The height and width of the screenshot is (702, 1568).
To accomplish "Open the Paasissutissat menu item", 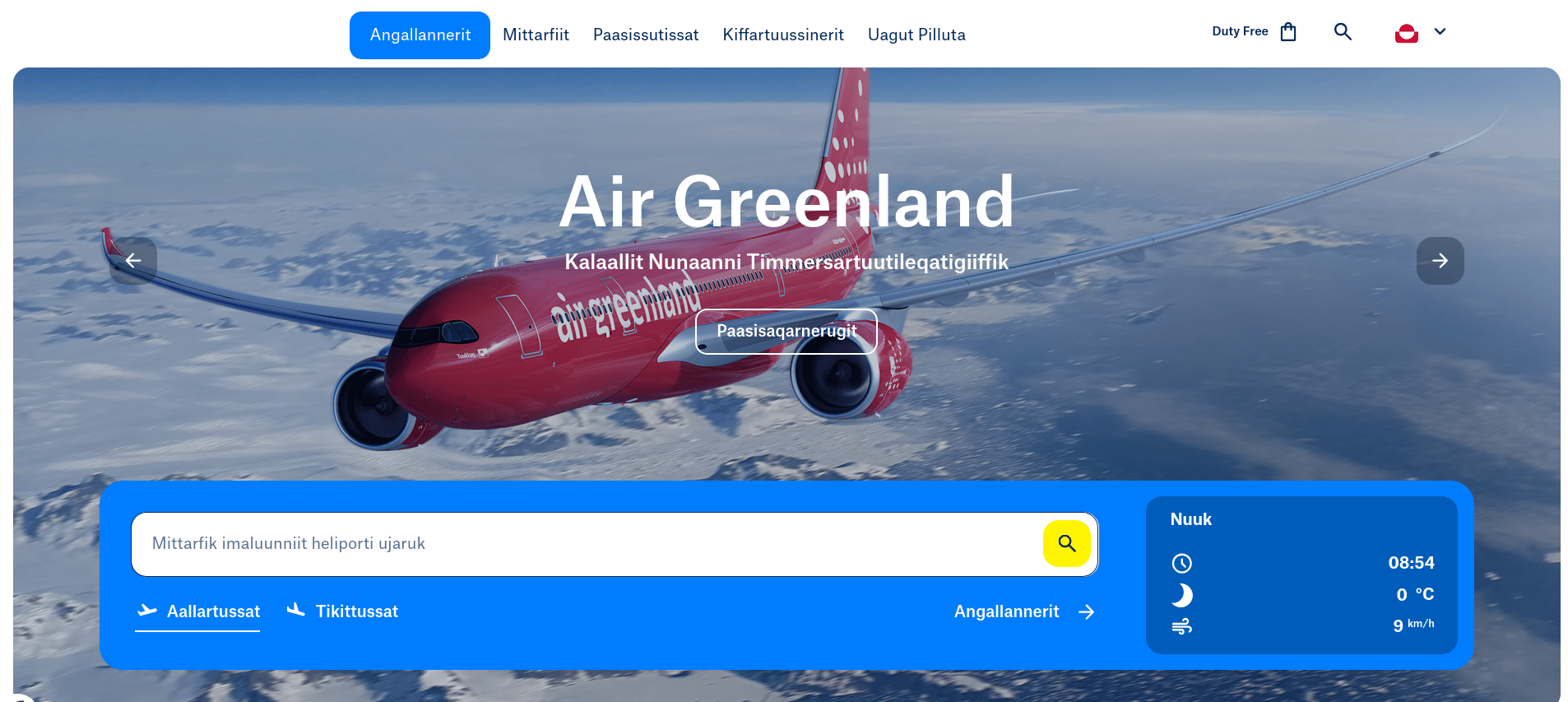I will [646, 35].
